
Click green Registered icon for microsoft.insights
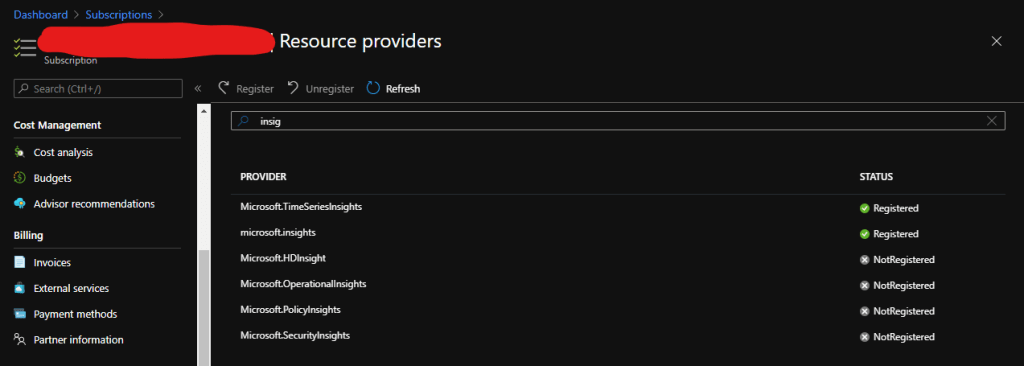[865, 234]
